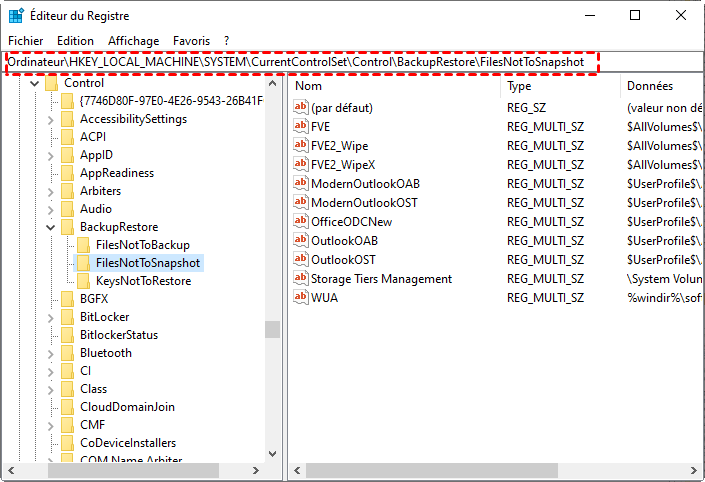Image resolution: width=705 pixels, height=482 pixels.
Task: Expand the Bluetooth key
Action: 50,353
